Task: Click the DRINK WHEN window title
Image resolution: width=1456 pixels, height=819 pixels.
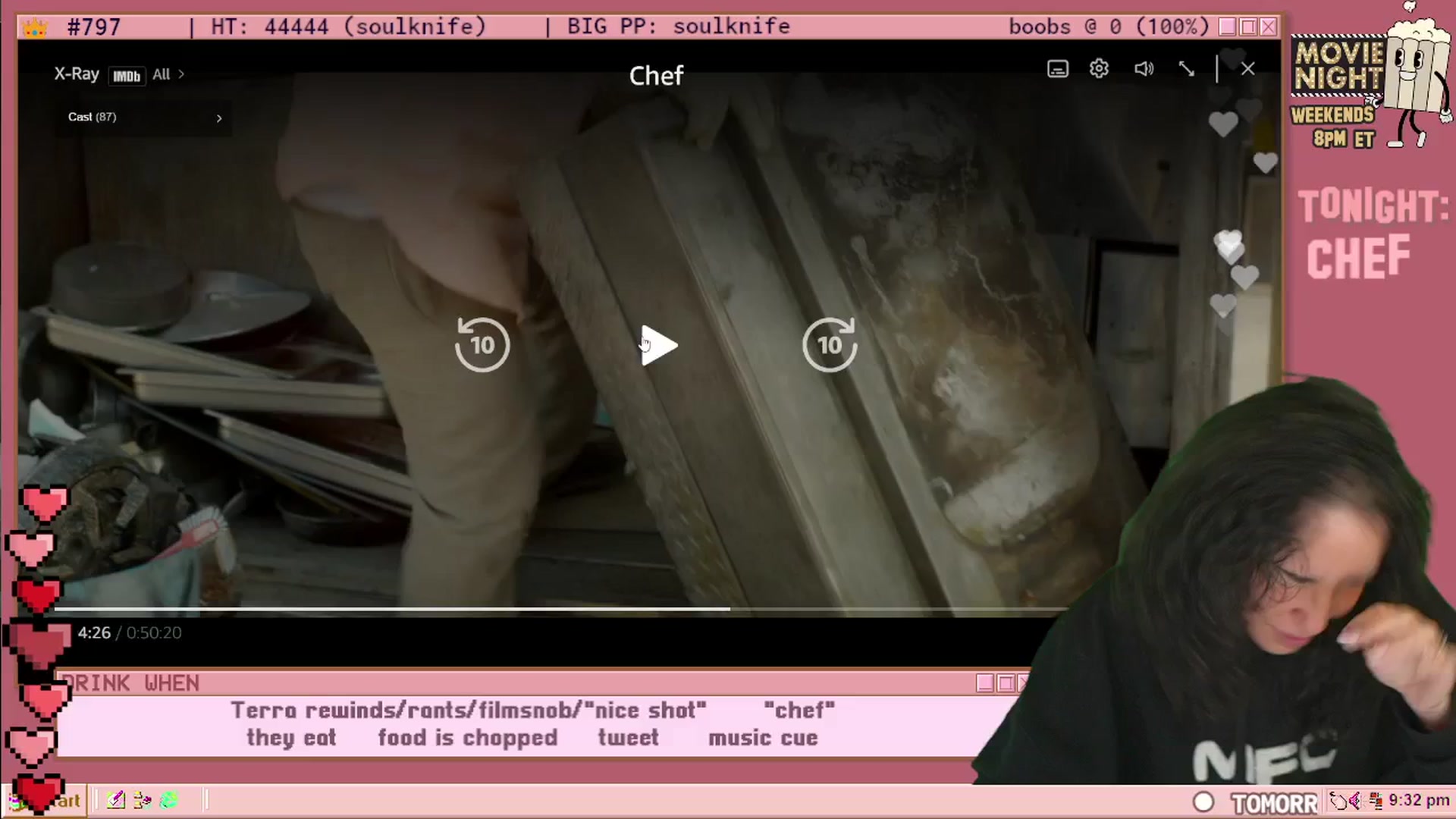Action: 130,683
